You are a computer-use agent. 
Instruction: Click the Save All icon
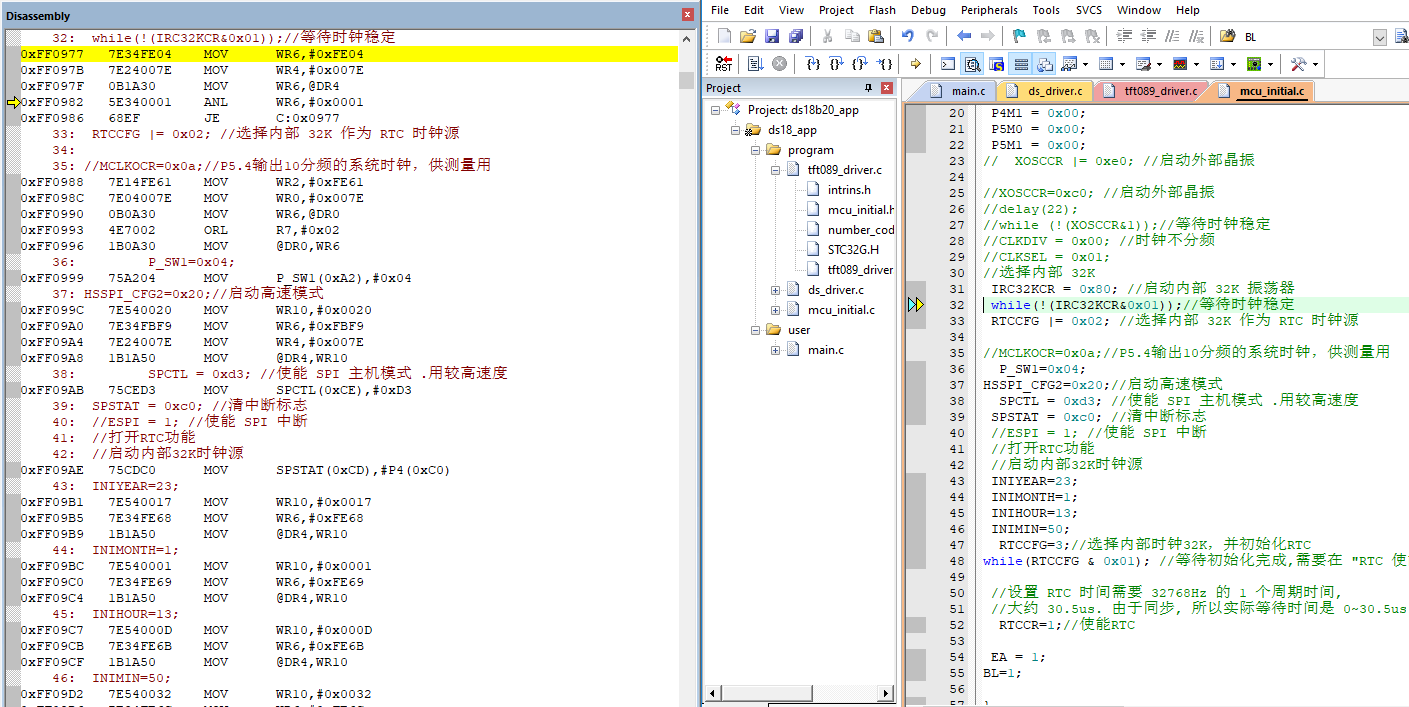coord(796,36)
